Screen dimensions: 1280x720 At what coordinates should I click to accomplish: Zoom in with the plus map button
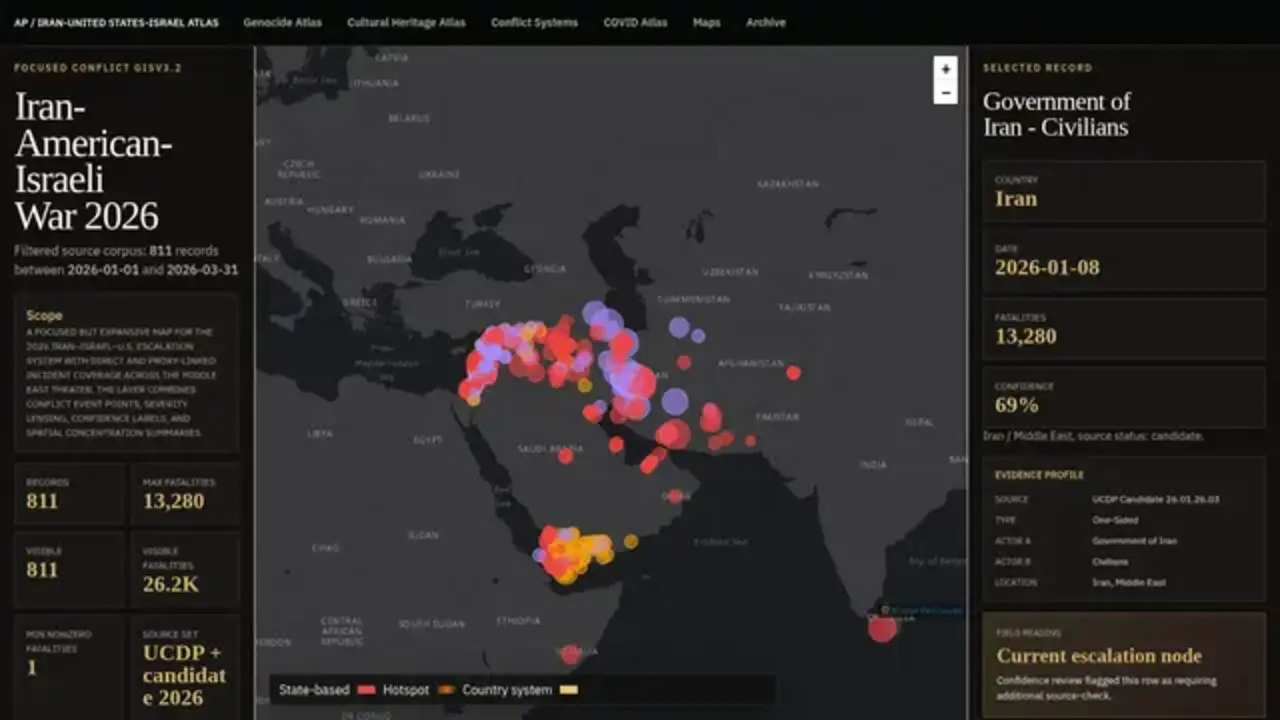click(x=945, y=69)
